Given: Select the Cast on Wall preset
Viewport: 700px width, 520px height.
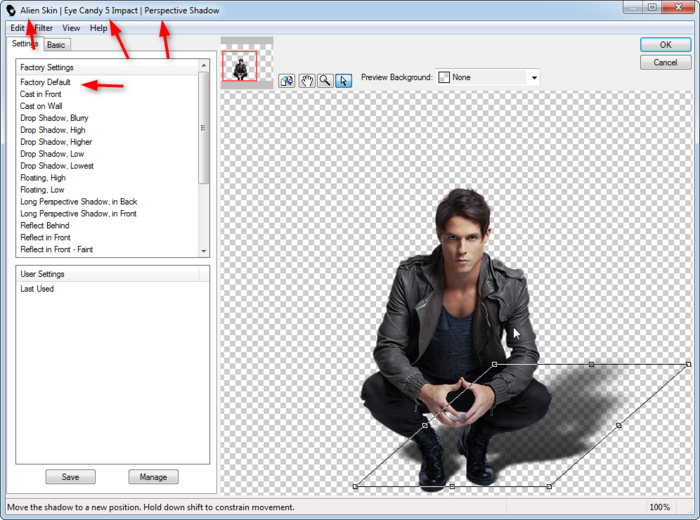Looking at the screenshot, I should point(41,106).
